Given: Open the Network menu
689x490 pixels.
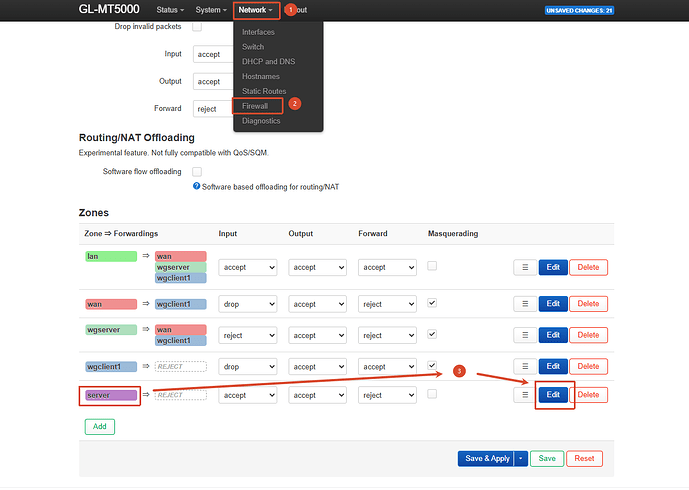Looking at the screenshot, I should [256, 10].
